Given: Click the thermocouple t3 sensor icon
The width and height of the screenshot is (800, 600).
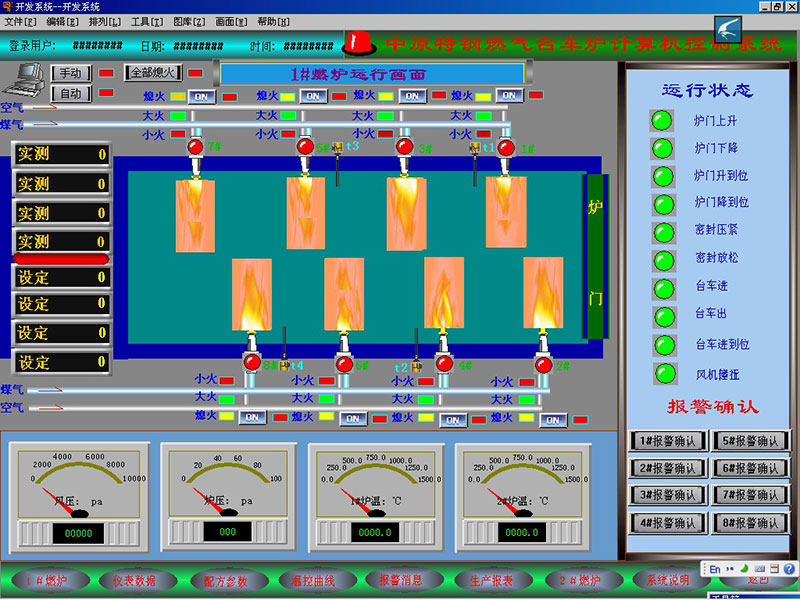Looking at the screenshot, I should pos(338,148).
